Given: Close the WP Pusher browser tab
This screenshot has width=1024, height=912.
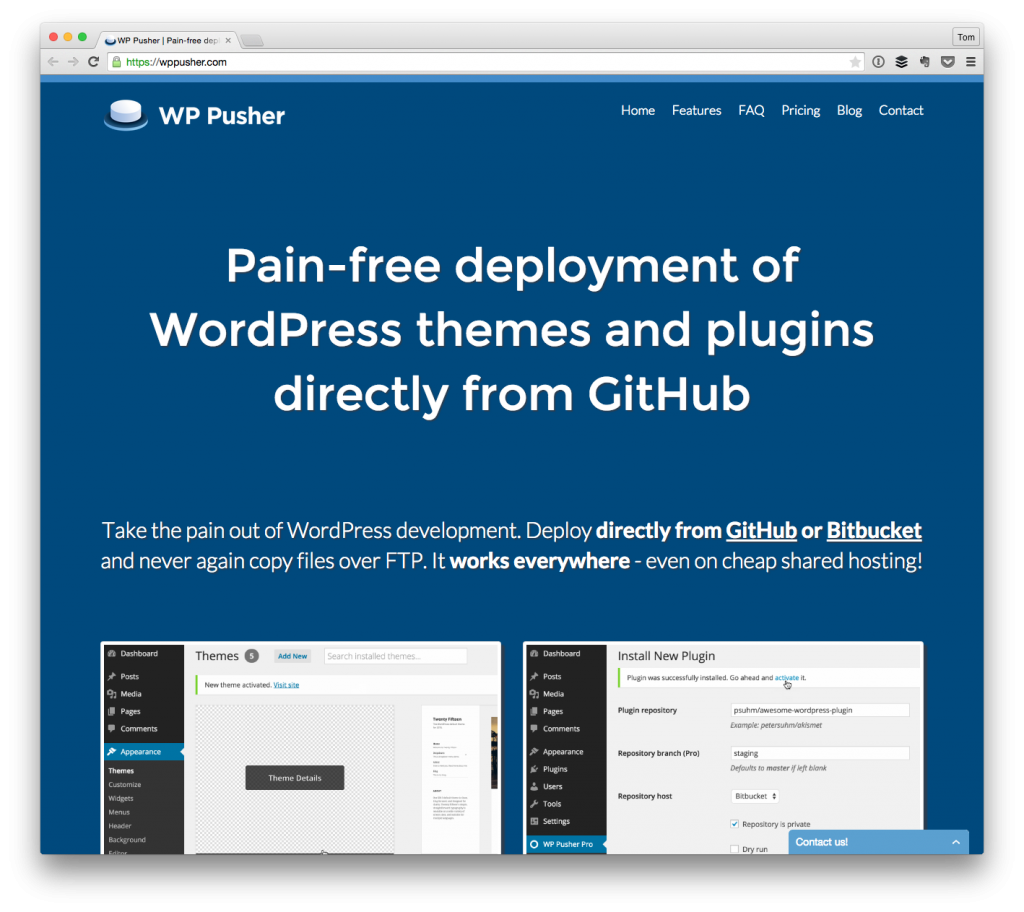Looking at the screenshot, I should (228, 41).
